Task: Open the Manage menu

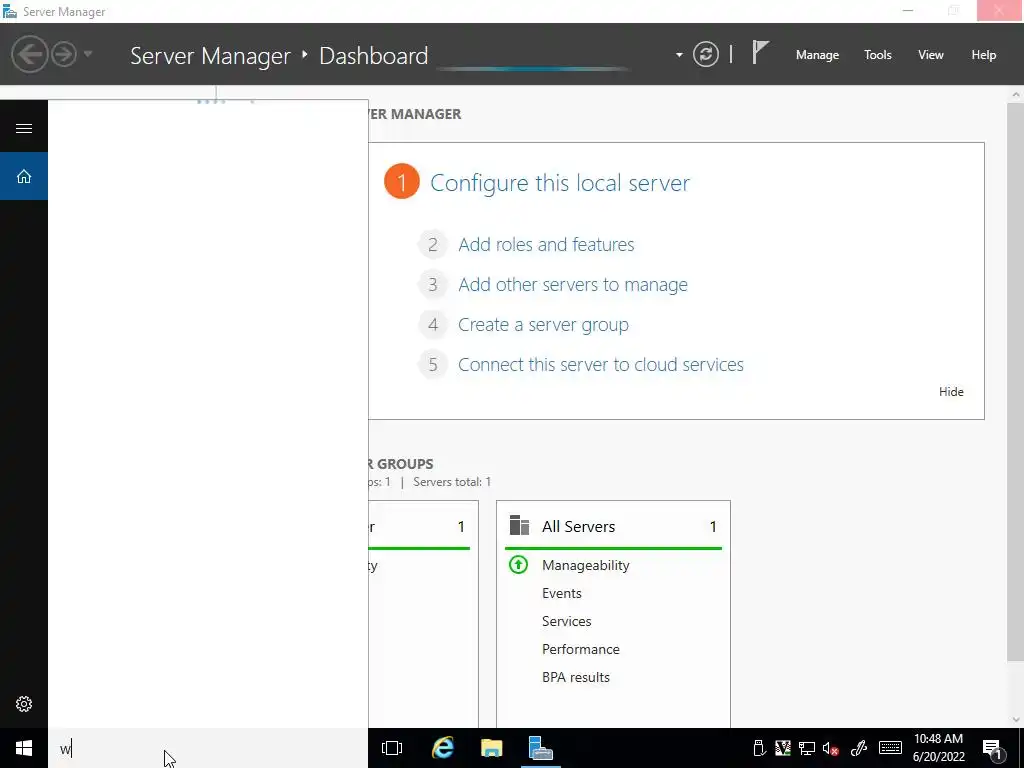Action: coord(817,55)
